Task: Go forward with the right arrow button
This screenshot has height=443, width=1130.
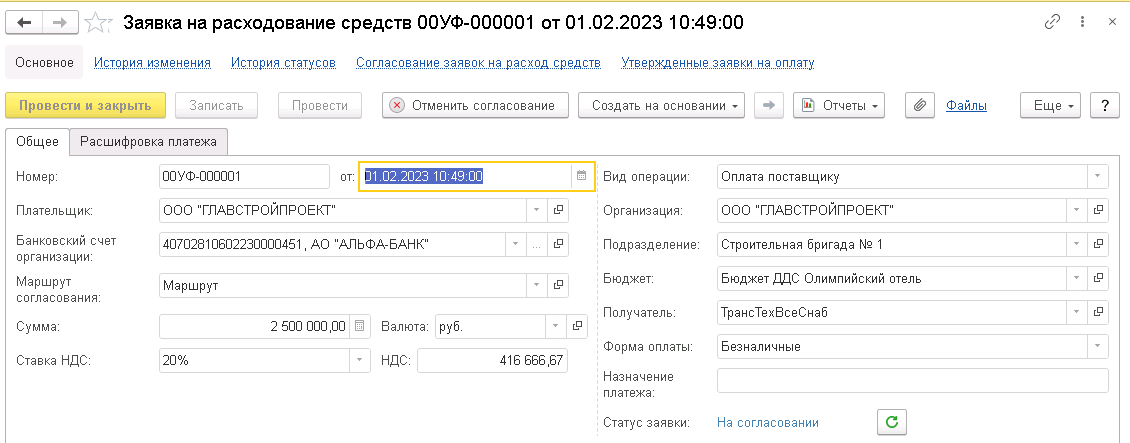Action: 61,23
